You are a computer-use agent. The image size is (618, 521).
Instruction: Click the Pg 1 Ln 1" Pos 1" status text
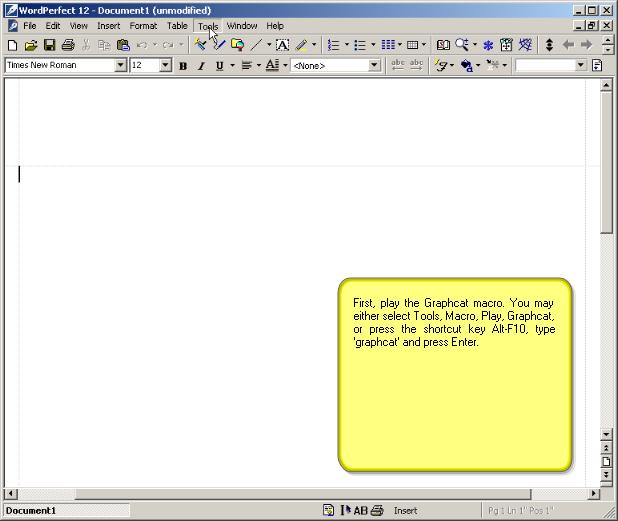coord(521,511)
